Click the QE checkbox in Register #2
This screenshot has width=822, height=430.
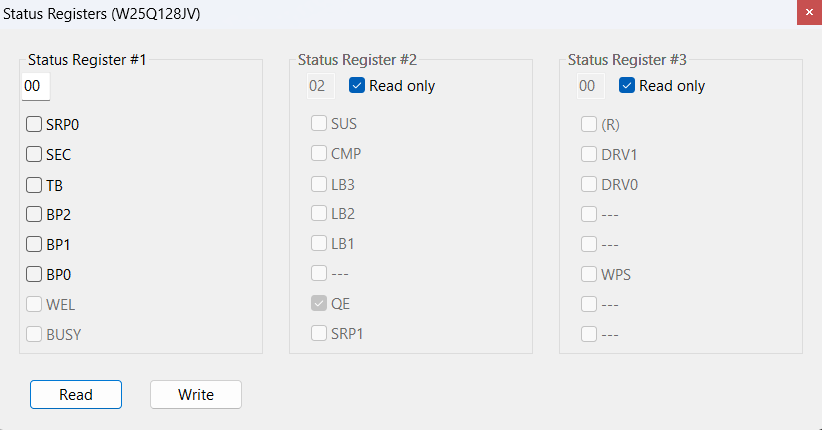pyautogui.click(x=319, y=304)
